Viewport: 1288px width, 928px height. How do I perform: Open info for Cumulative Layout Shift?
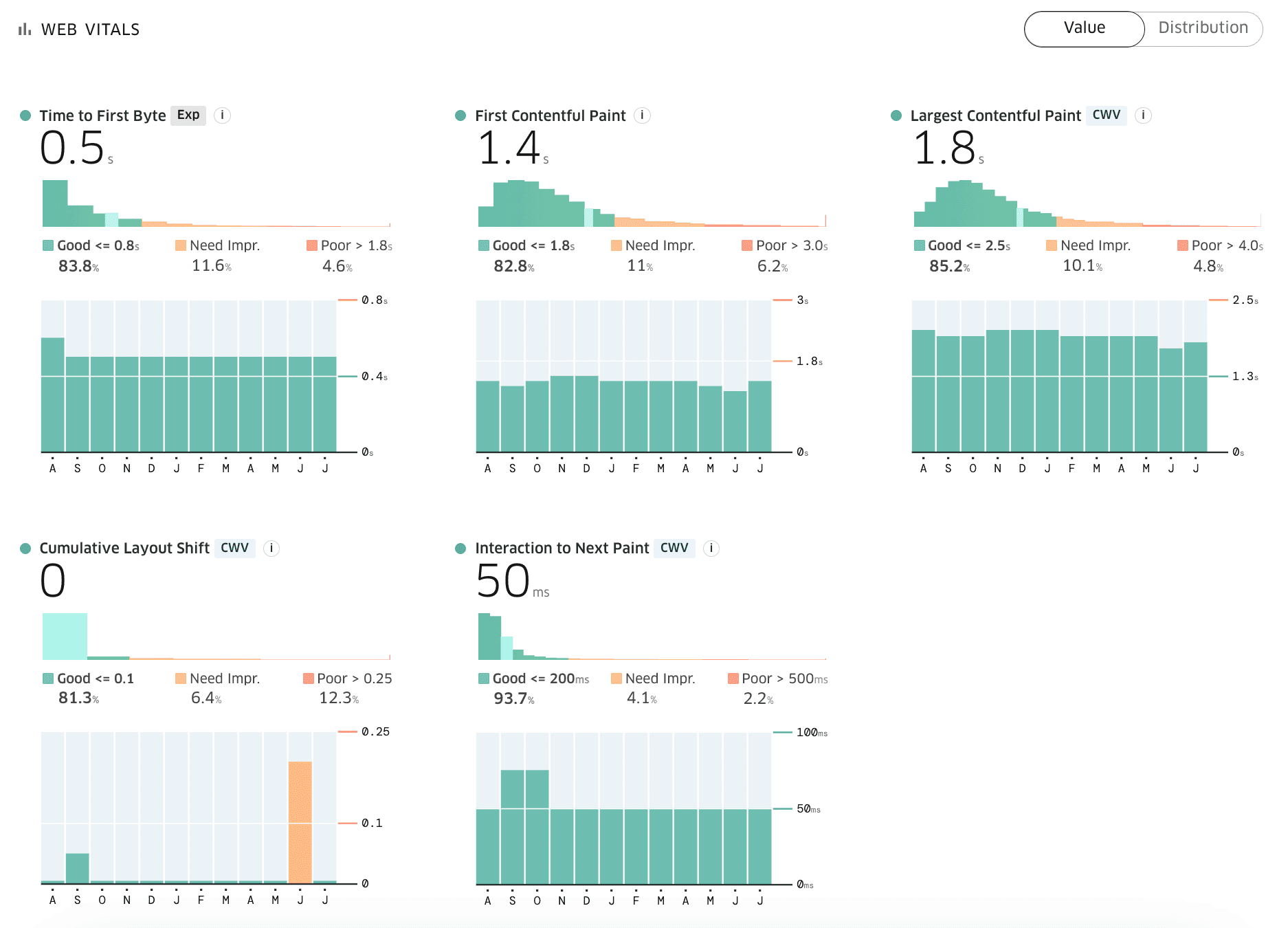271,549
